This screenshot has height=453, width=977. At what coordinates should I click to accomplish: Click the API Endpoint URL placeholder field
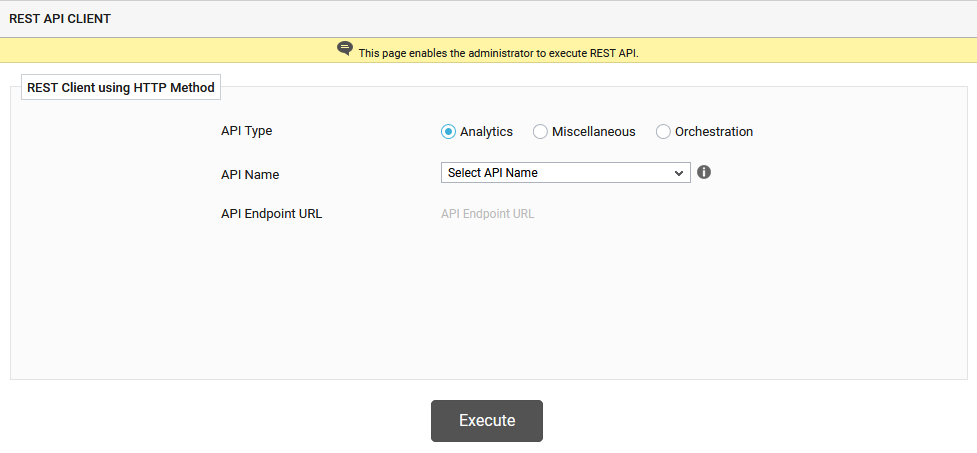coord(488,214)
